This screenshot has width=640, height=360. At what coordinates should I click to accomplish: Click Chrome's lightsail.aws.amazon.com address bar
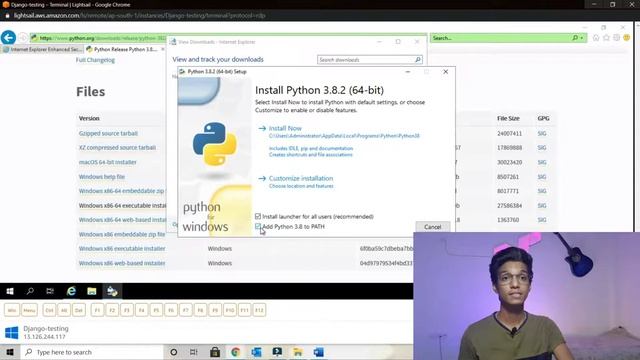139,16
